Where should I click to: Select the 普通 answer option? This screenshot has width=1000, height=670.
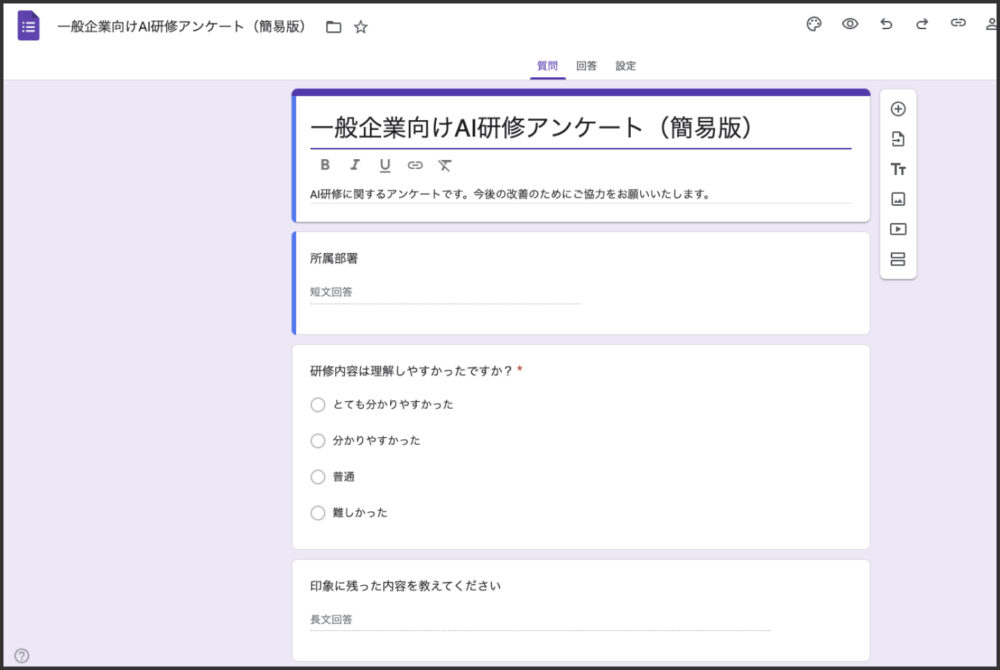tap(318, 477)
